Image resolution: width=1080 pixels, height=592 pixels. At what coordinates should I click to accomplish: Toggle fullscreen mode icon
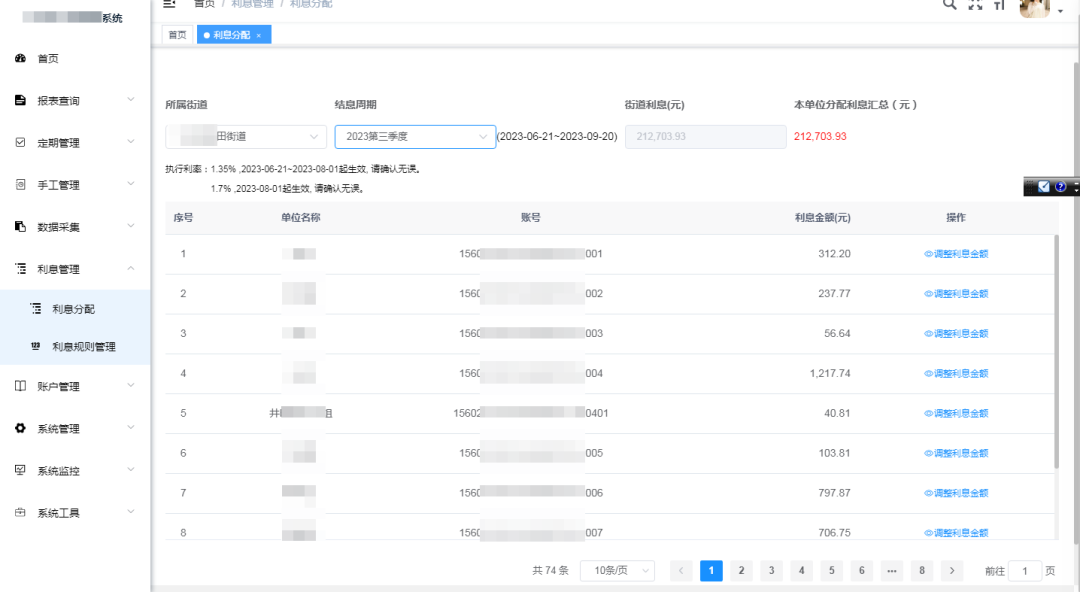click(x=975, y=4)
